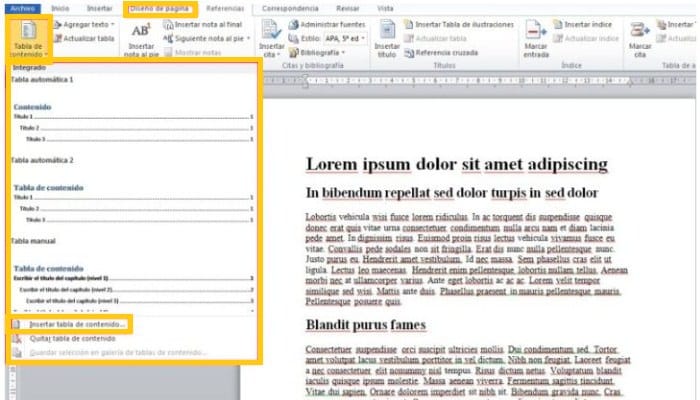This screenshot has height=400, width=700.
Task: Click paragraph starting 'Consectetuer suspendisse orci'
Action: click(468, 371)
